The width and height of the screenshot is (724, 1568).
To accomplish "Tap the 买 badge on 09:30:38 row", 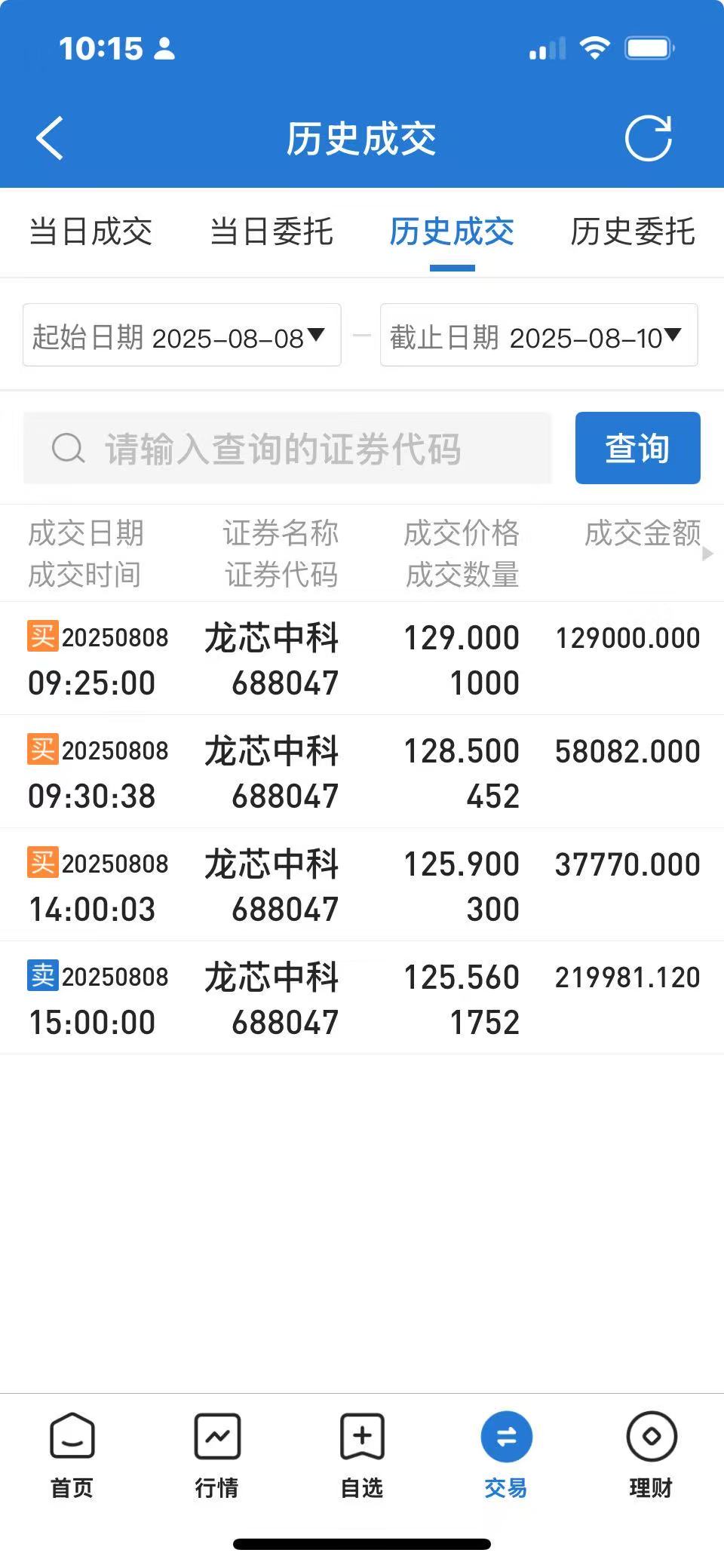I will [43, 749].
